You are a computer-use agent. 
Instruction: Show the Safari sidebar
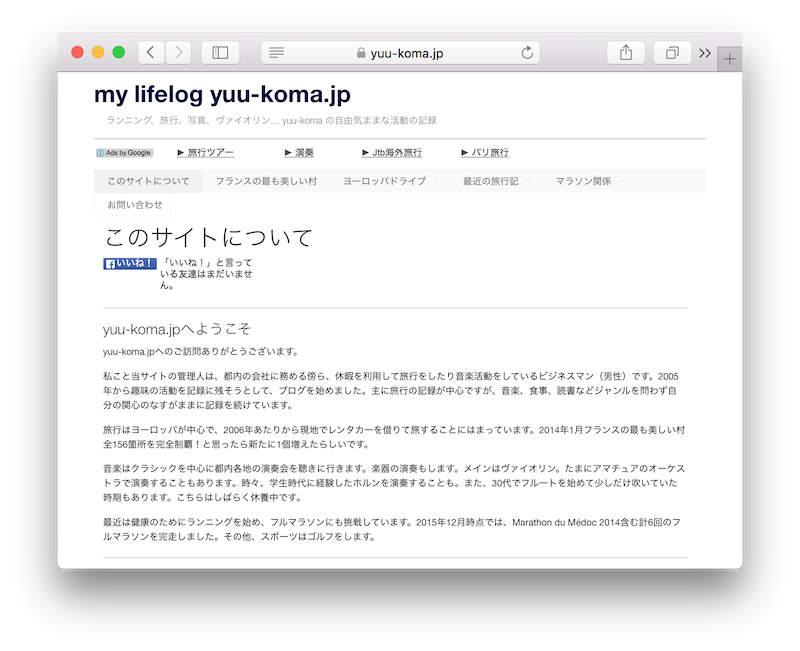click(x=220, y=53)
